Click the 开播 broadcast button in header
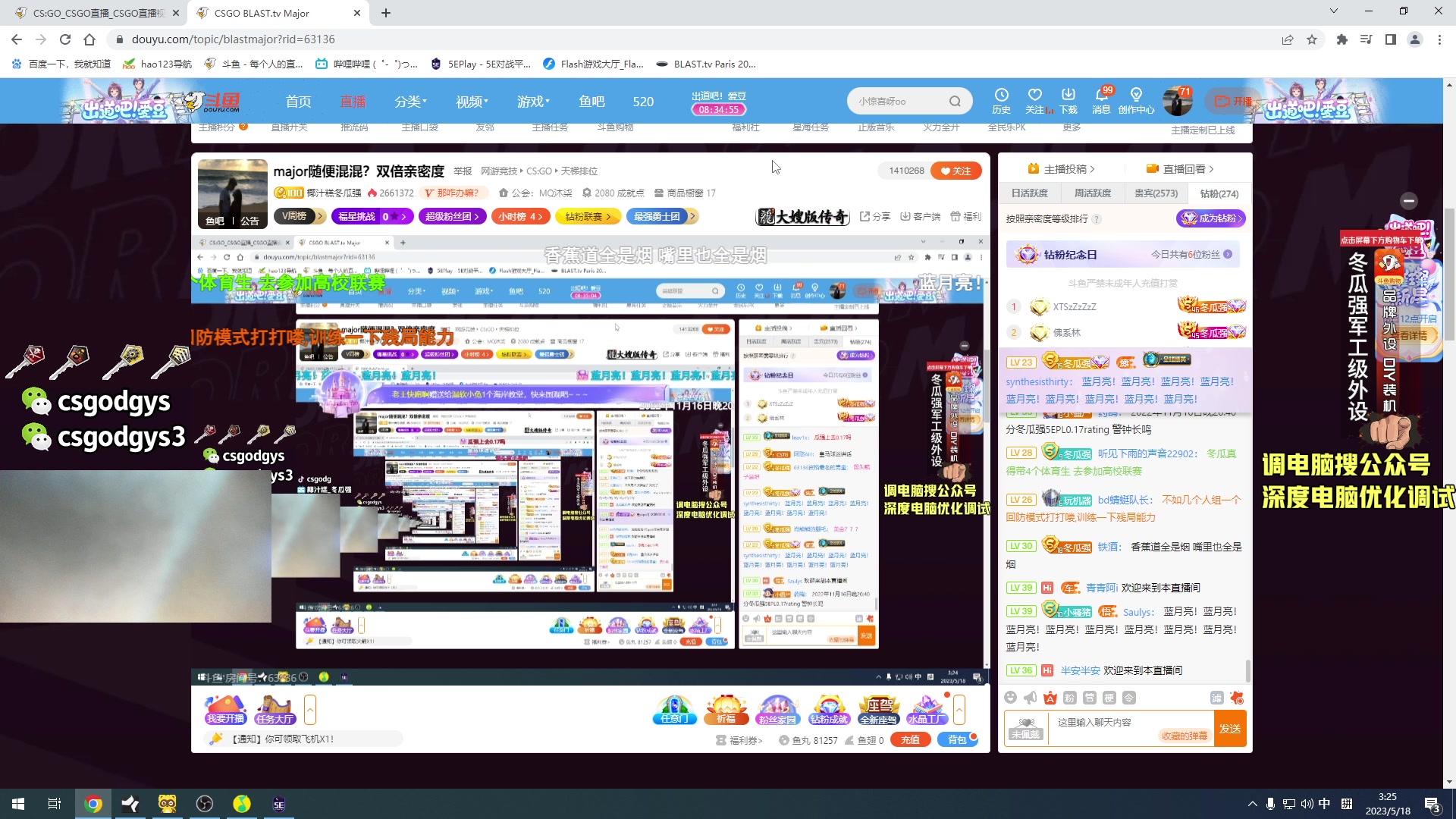Screen dimensions: 1456x819 click(1234, 101)
